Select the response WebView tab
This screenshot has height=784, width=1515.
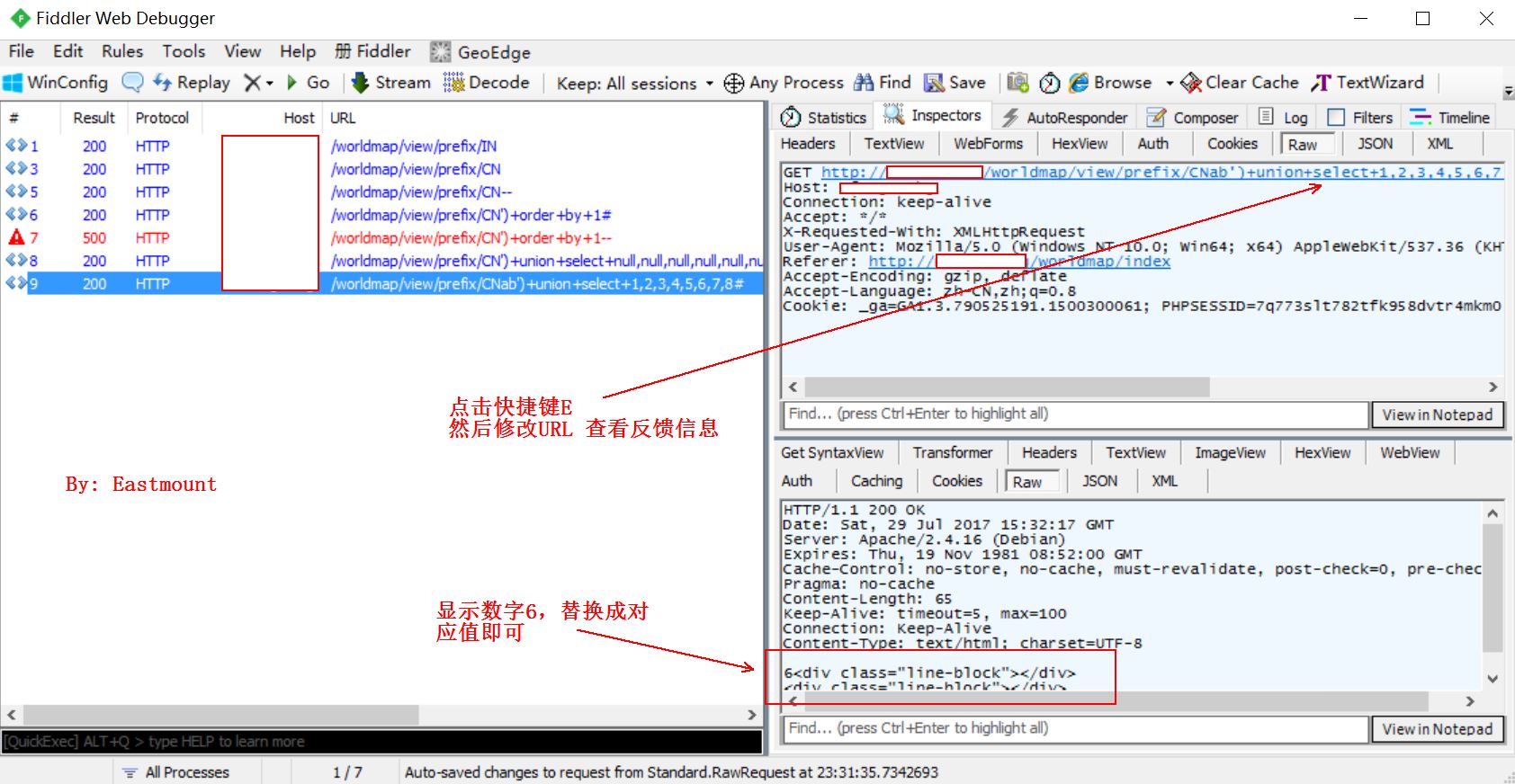pos(1410,453)
